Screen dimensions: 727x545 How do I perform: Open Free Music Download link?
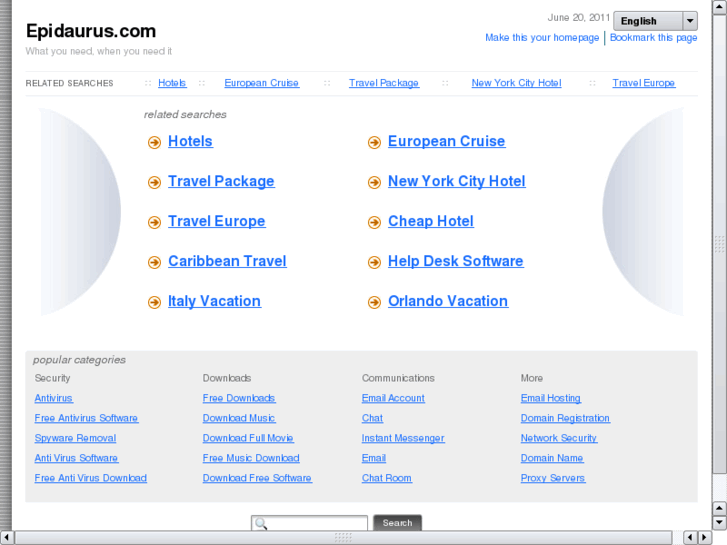pos(251,458)
